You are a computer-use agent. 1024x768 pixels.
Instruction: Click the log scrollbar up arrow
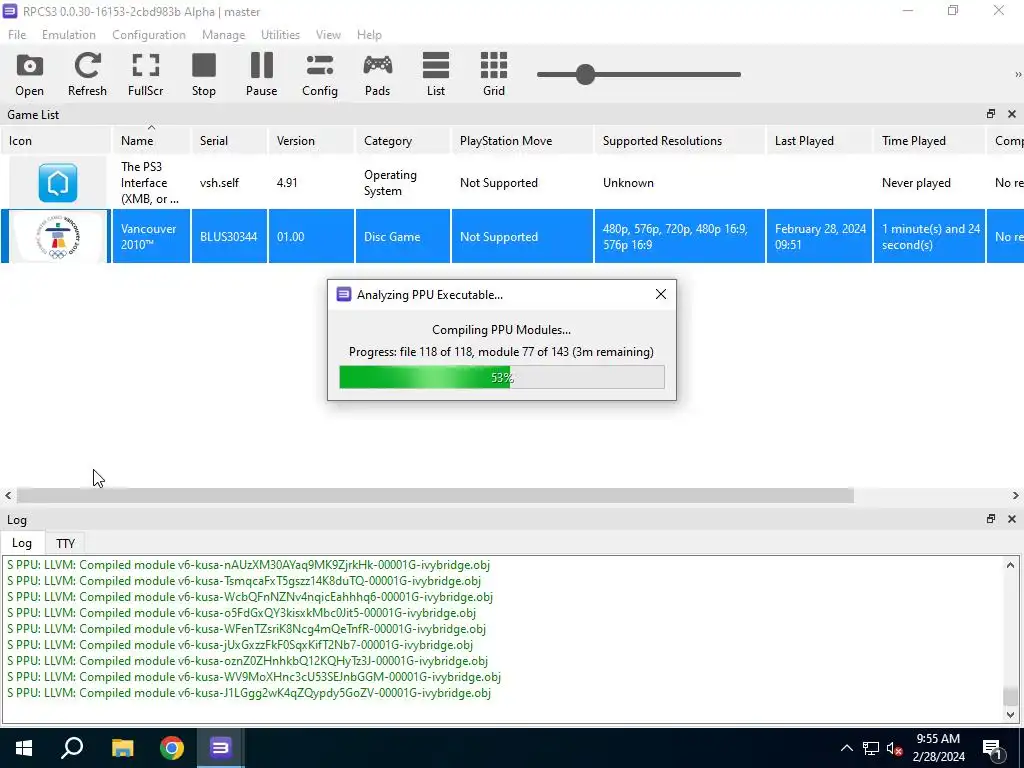click(x=1010, y=565)
